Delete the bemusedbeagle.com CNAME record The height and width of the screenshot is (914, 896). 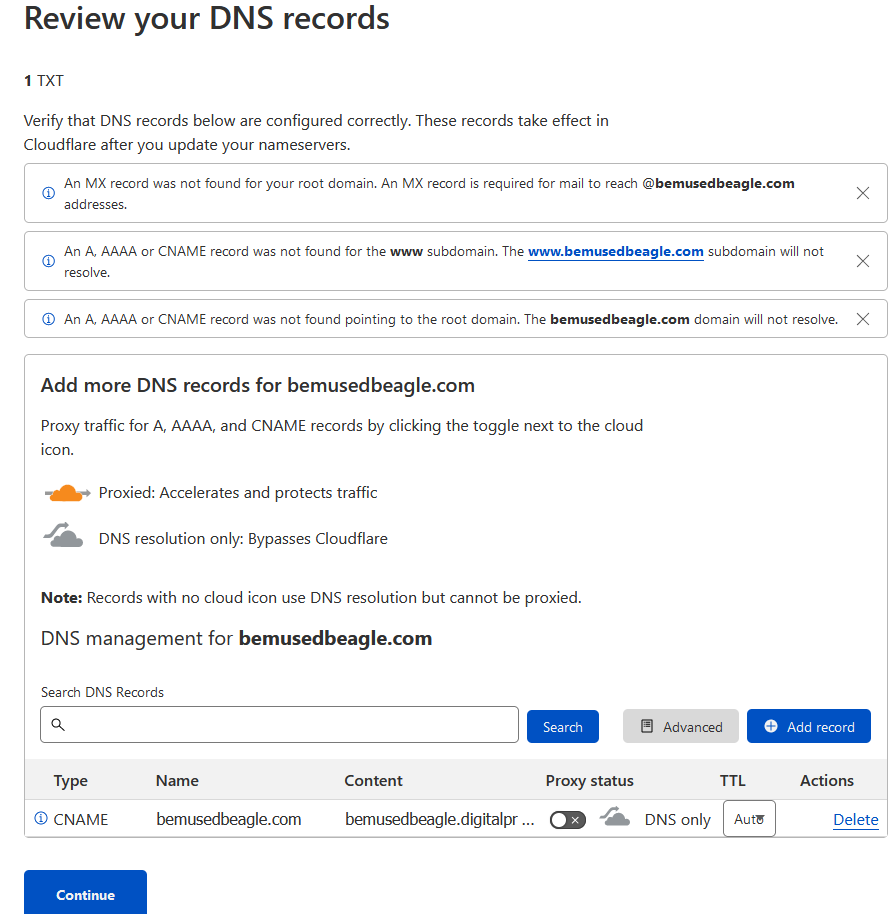tap(855, 820)
